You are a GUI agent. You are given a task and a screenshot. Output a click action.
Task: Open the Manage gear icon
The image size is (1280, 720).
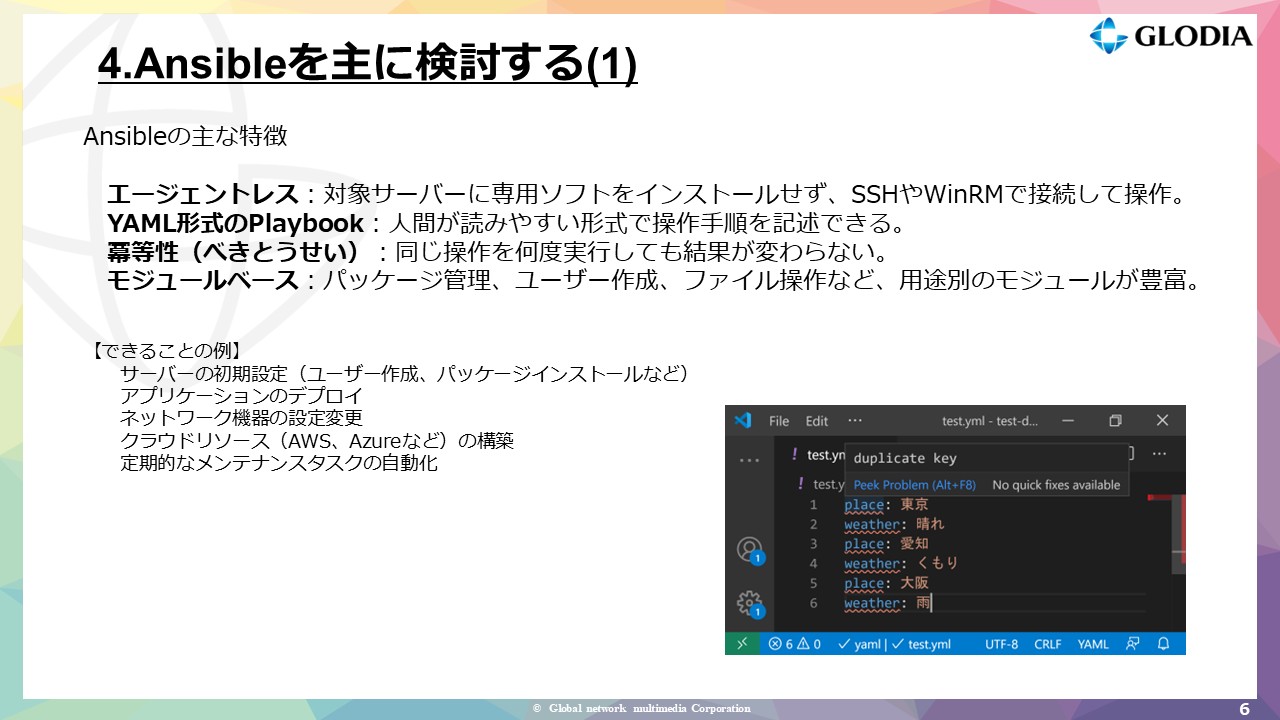(749, 603)
